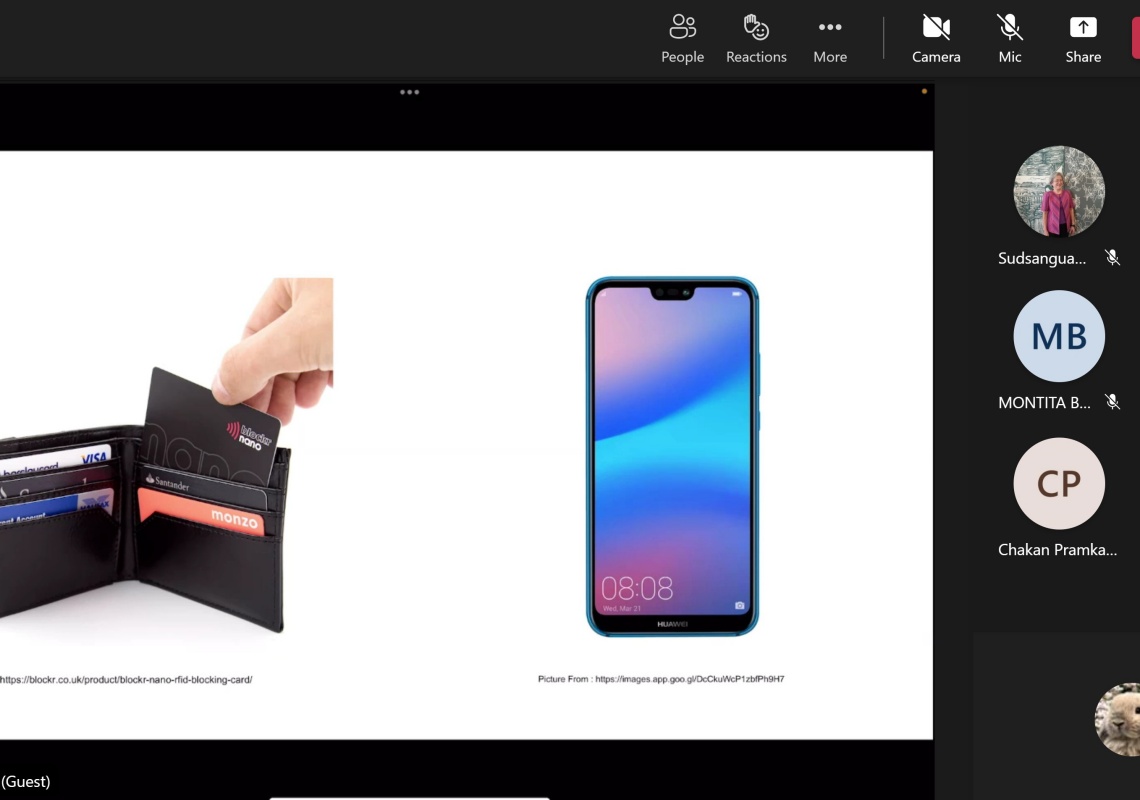Click the blockr.co.uk product link
Viewport: 1140px width, 800px height.
pyautogui.click(x=126, y=680)
